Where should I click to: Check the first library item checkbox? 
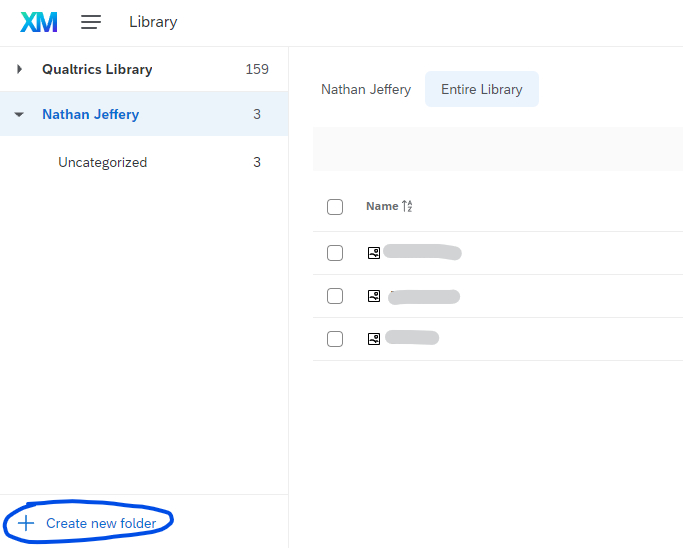click(335, 253)
